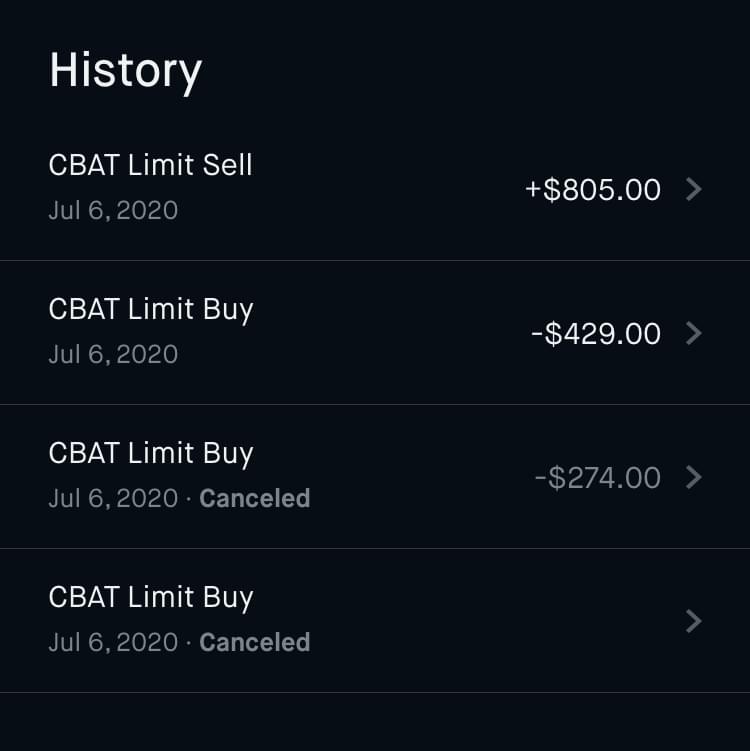Click the +$805.00 sale amount
The height and width of the screenshot is (751, 750).
tap(593, 190)
